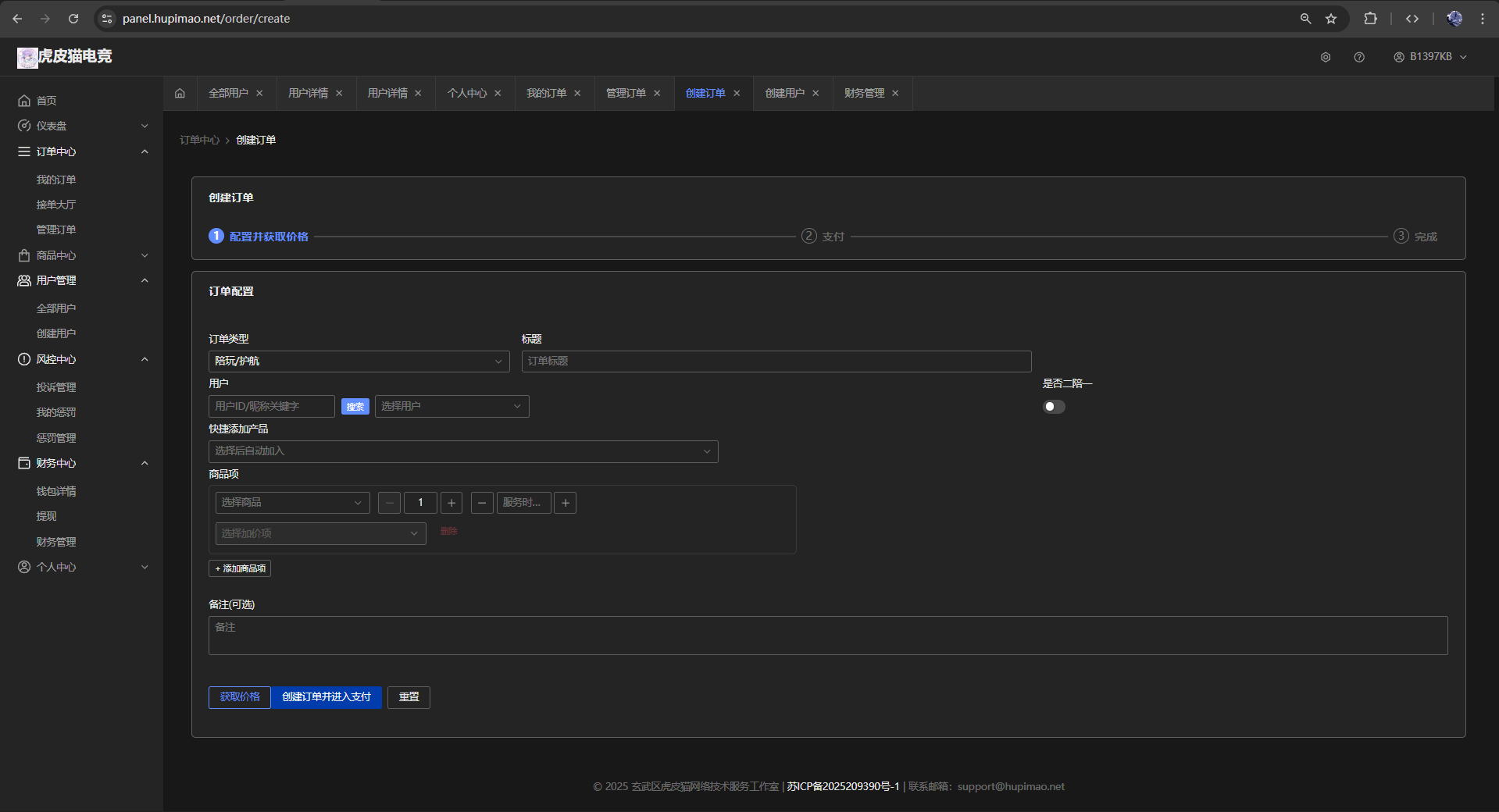The height and width of the screenshot is (812, 1499).
Task: Toggle the 是否二陪一 switch
Action: tap(1054, 407)
